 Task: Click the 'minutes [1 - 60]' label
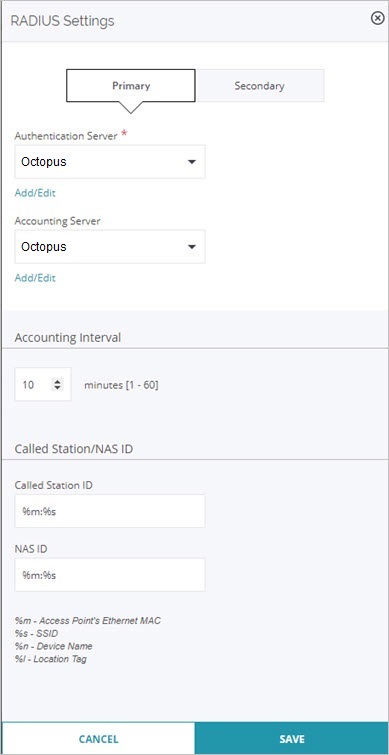121,385
